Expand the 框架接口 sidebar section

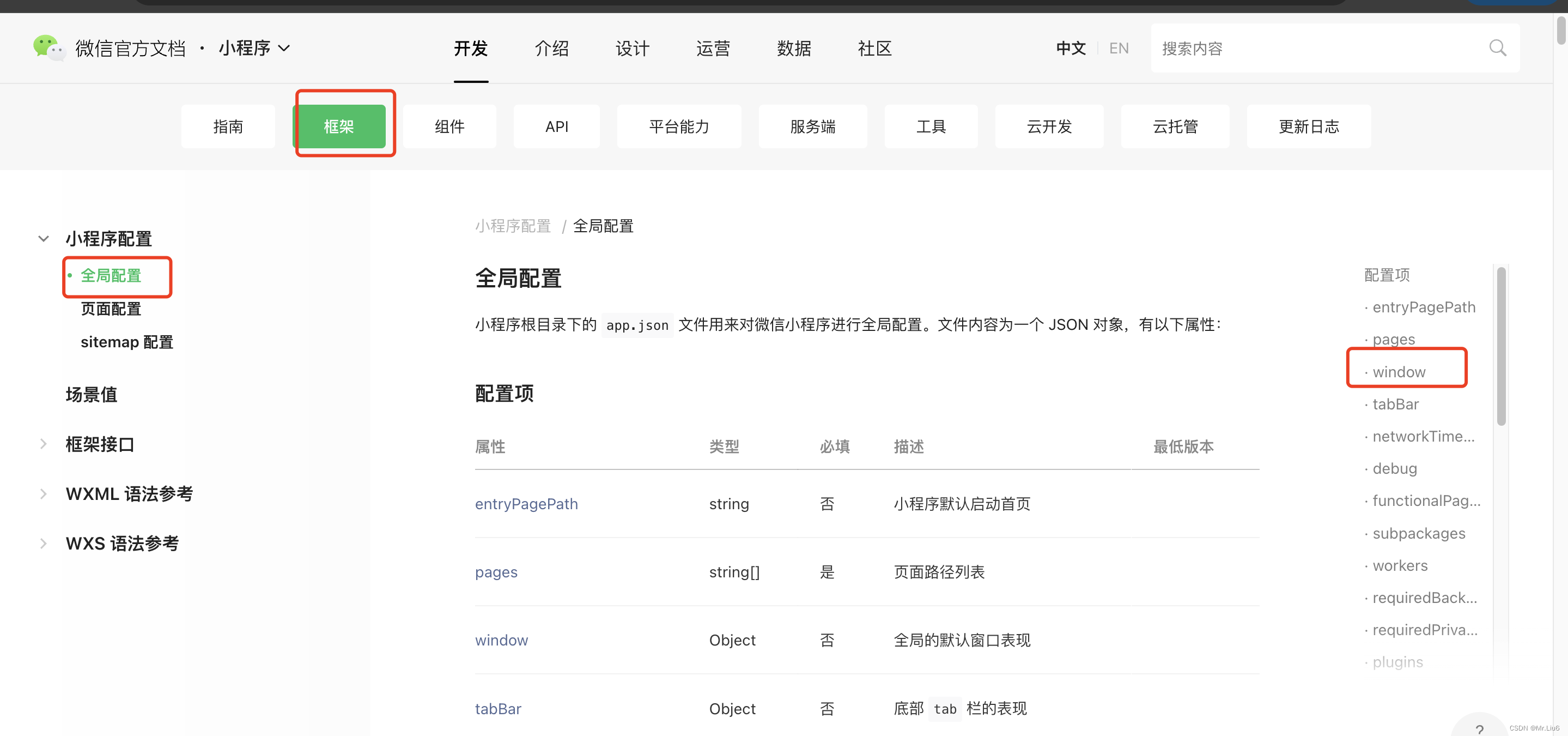point(44,444)
